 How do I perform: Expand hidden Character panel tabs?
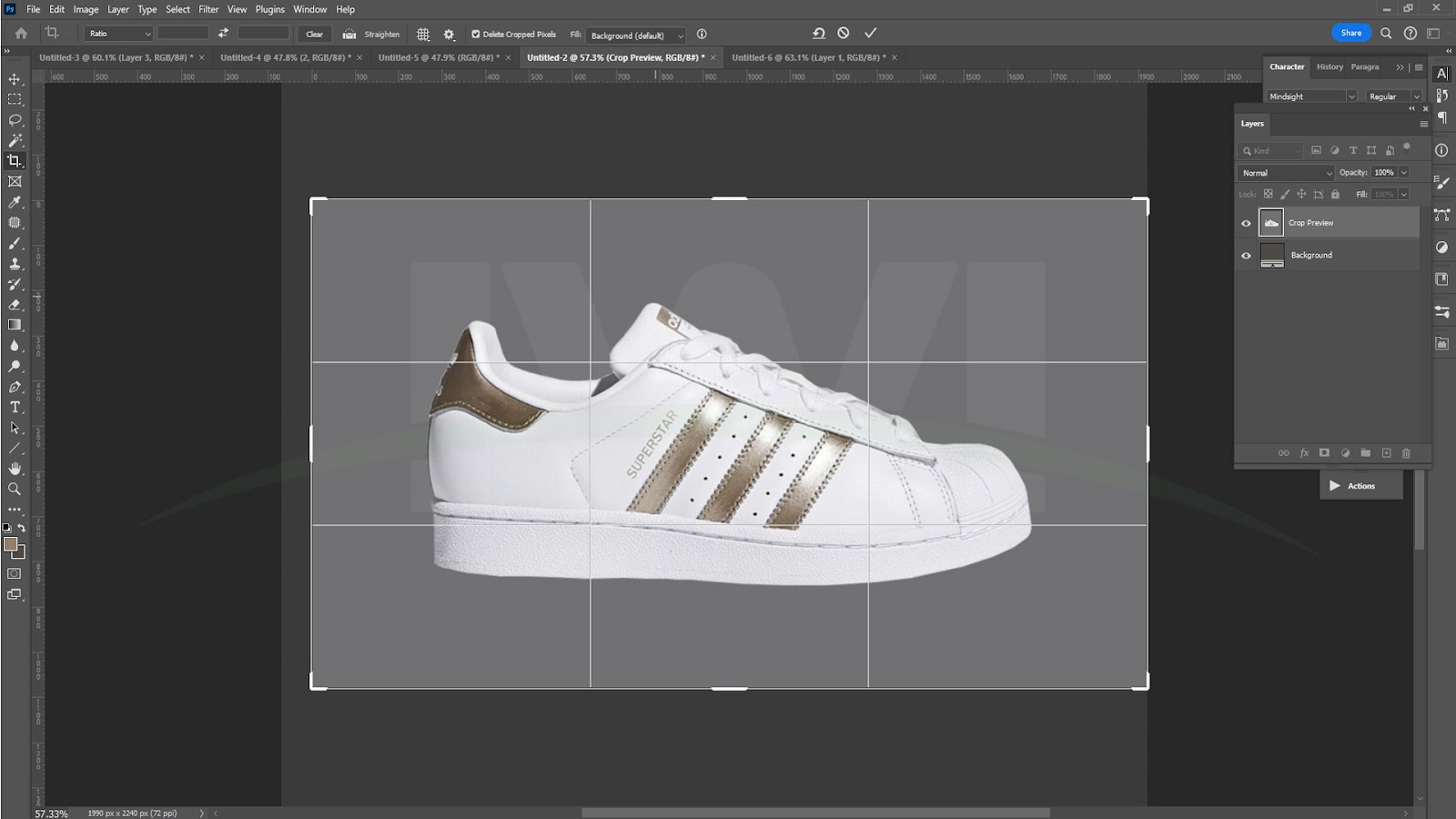click(x=1400, y=67)
